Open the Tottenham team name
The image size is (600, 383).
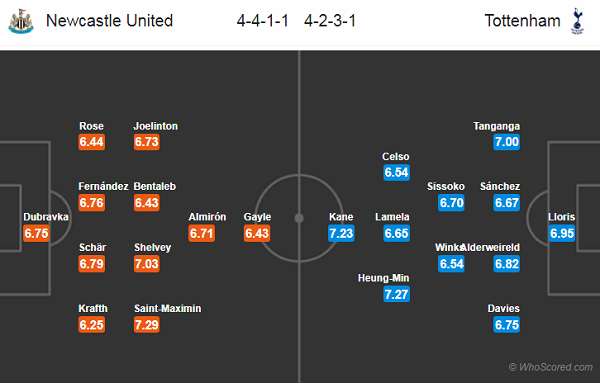[522, 21]
